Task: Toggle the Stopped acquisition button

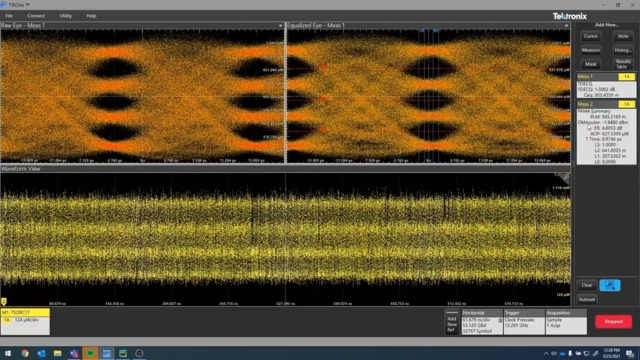Action: (x=613, y=321)
